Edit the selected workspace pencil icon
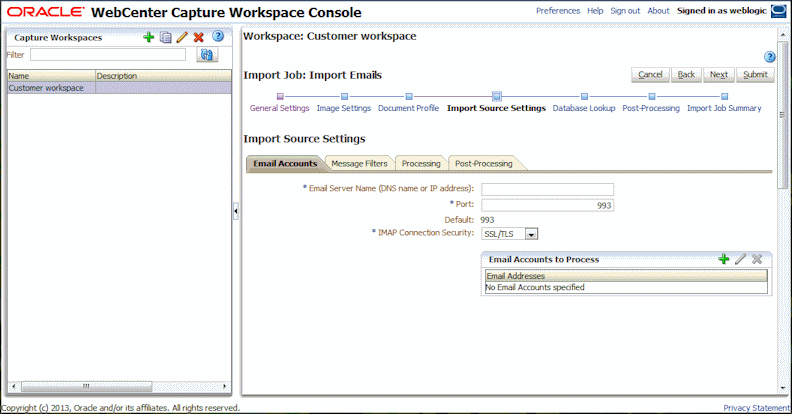 click(x=182, y=37)
